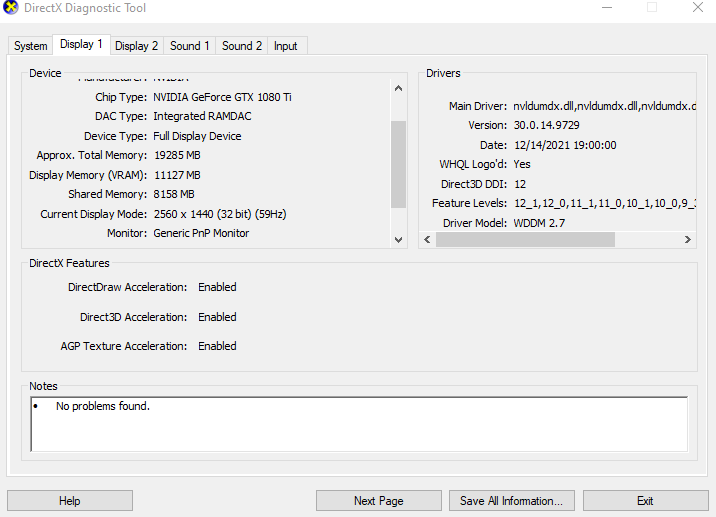Image resolution: width=716 pixels, height=517 pixels.
Task: Select the '8158 MB' shared memory value
Action: click(174, 195)
